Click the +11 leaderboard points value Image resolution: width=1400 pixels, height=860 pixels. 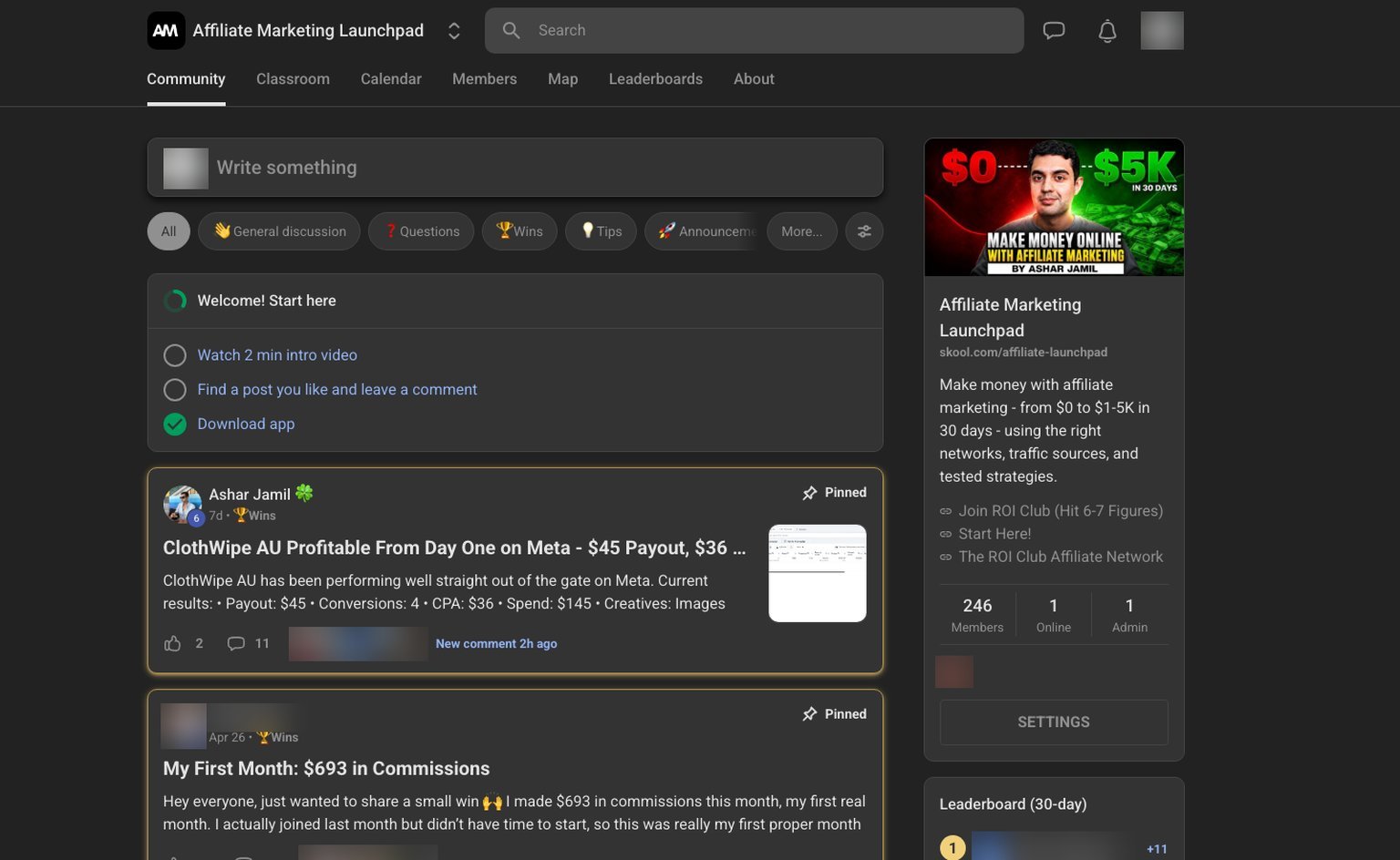tap(1157, 849)
